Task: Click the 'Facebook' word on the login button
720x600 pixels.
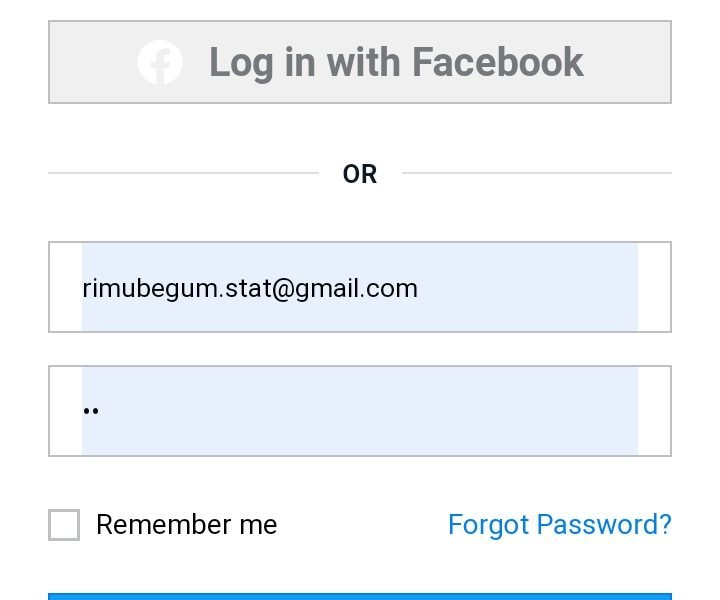Action: point(498,62)
